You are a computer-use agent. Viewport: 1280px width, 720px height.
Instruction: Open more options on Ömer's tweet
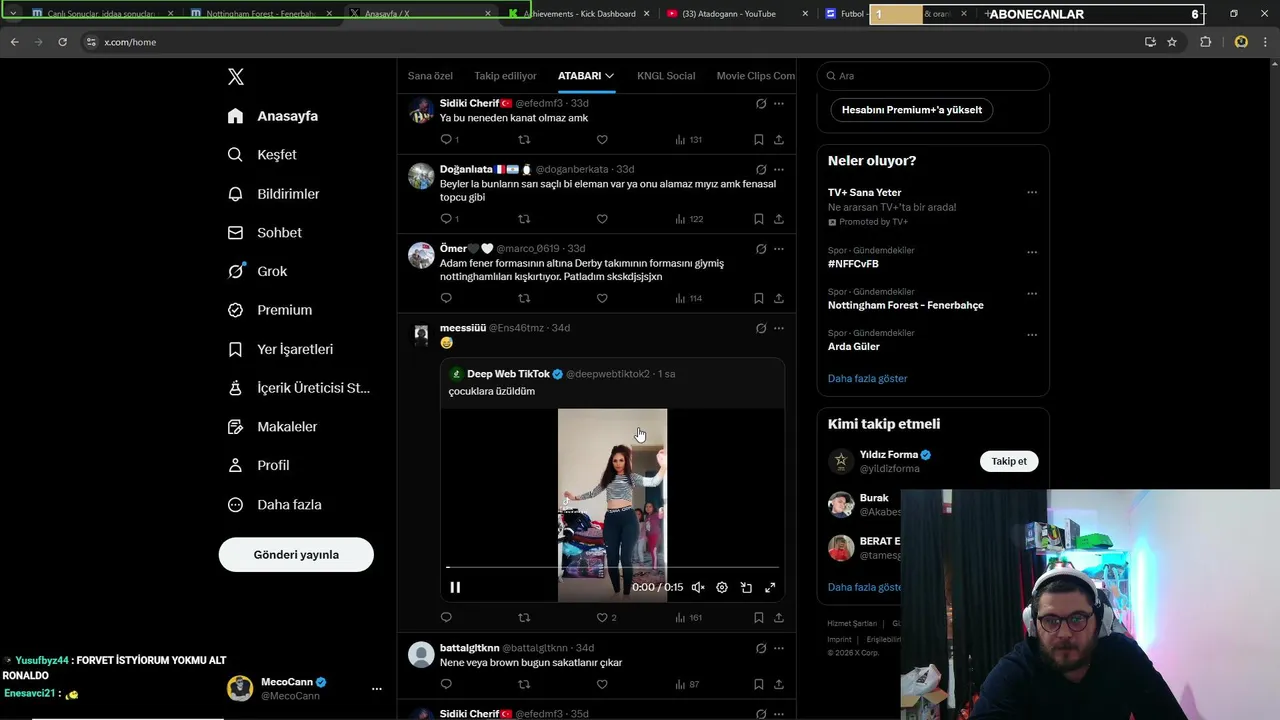coord(779,248)
